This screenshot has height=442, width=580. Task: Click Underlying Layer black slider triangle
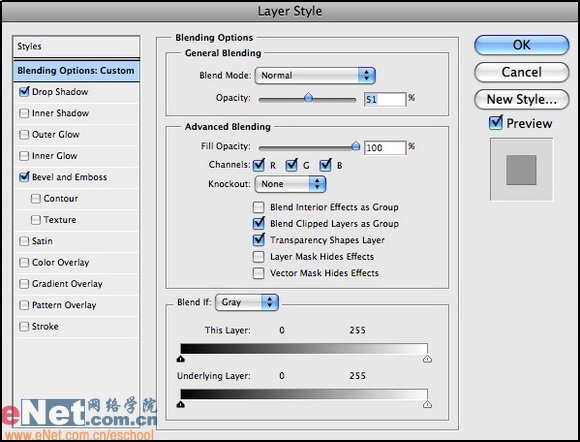(x=181, y=404)
